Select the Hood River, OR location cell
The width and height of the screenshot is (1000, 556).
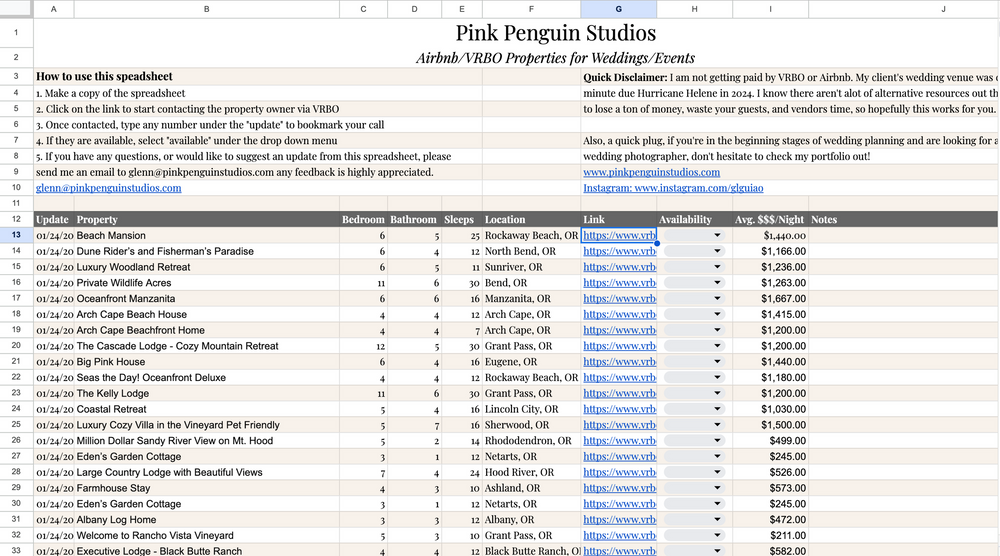531,472
